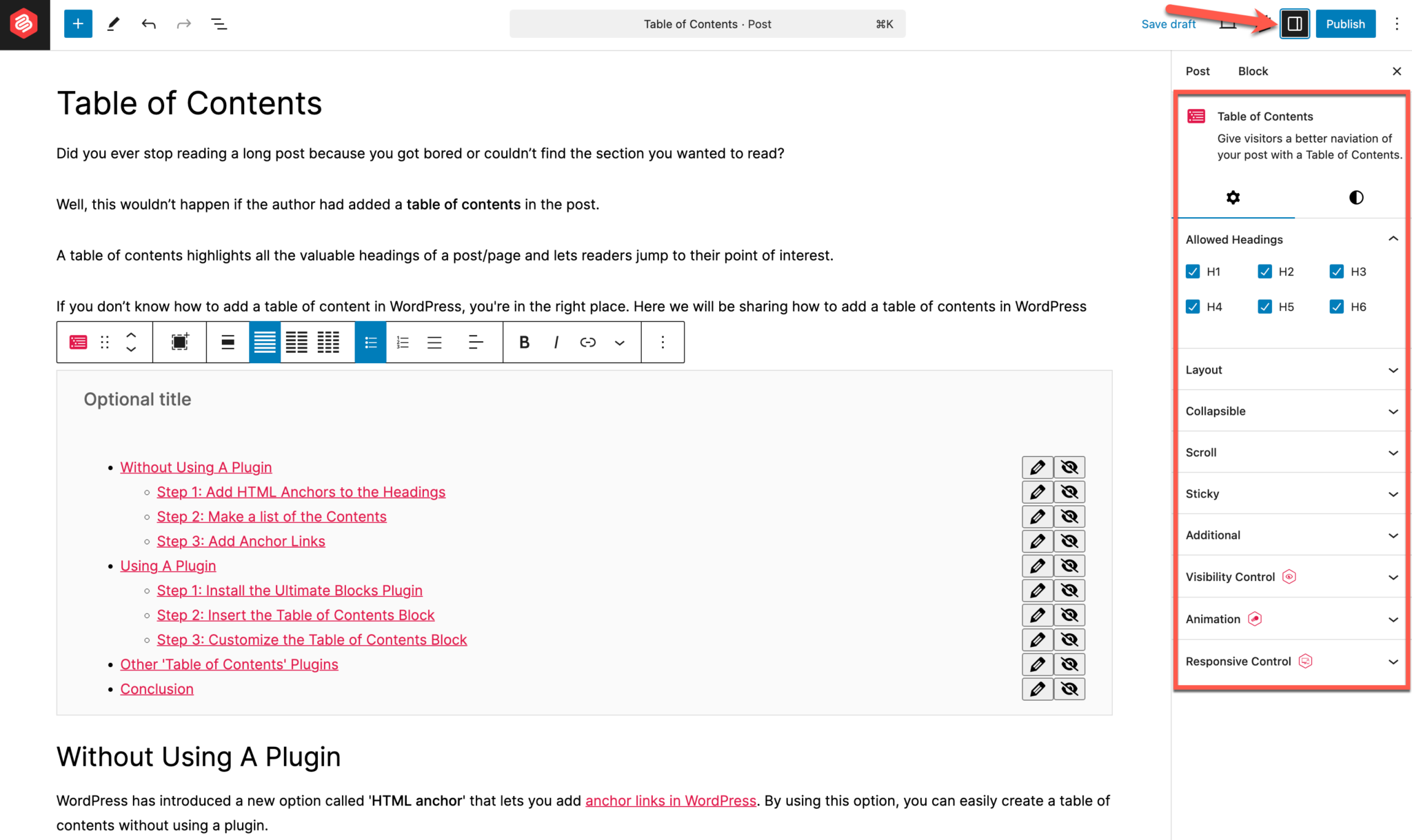Image resolution: width=1412 pixels, height=840 pixels.
Task: Click the Save draft link
Action: pyautogui.click(x=1168, y=24)
